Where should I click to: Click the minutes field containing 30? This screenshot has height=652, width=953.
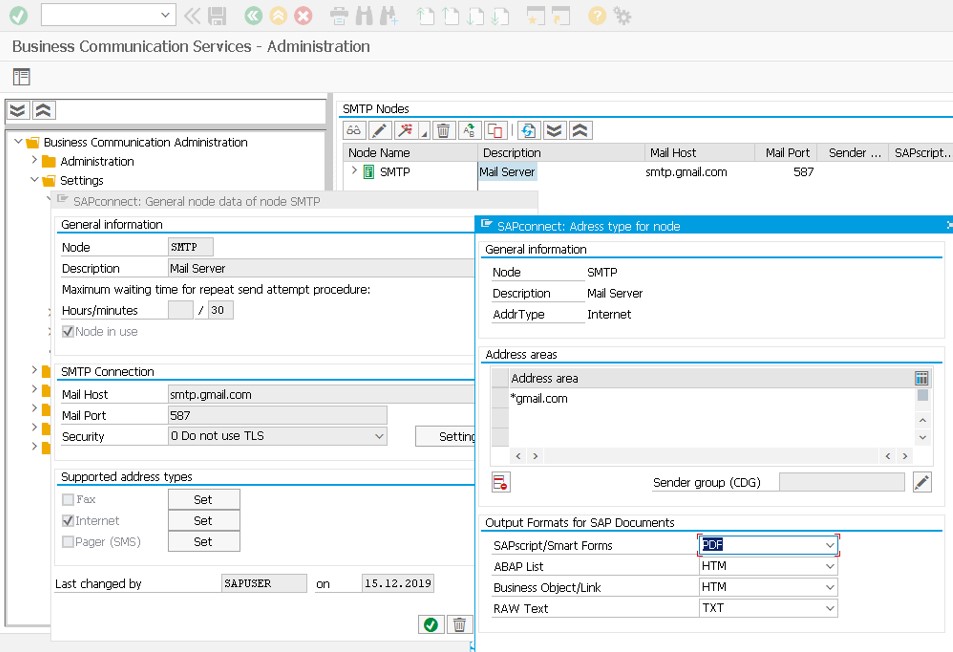[221, 311]
